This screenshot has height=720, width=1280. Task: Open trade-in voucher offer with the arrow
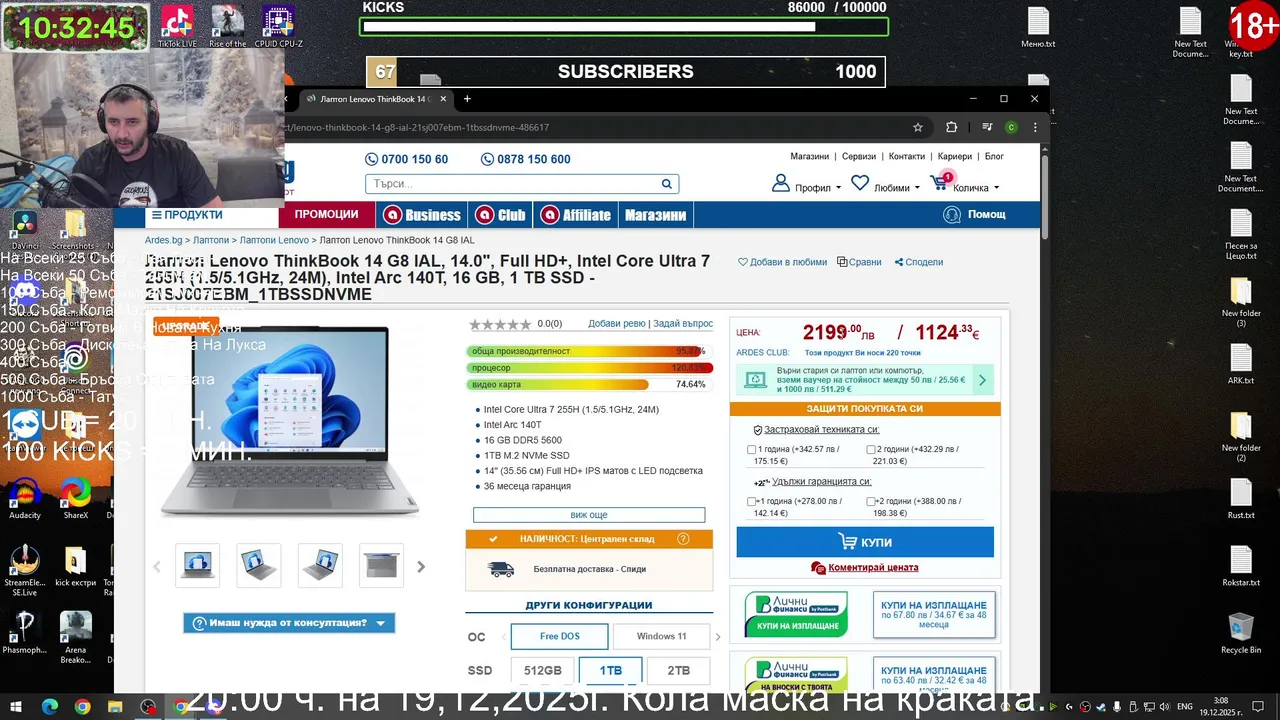[x=982, y=380]
